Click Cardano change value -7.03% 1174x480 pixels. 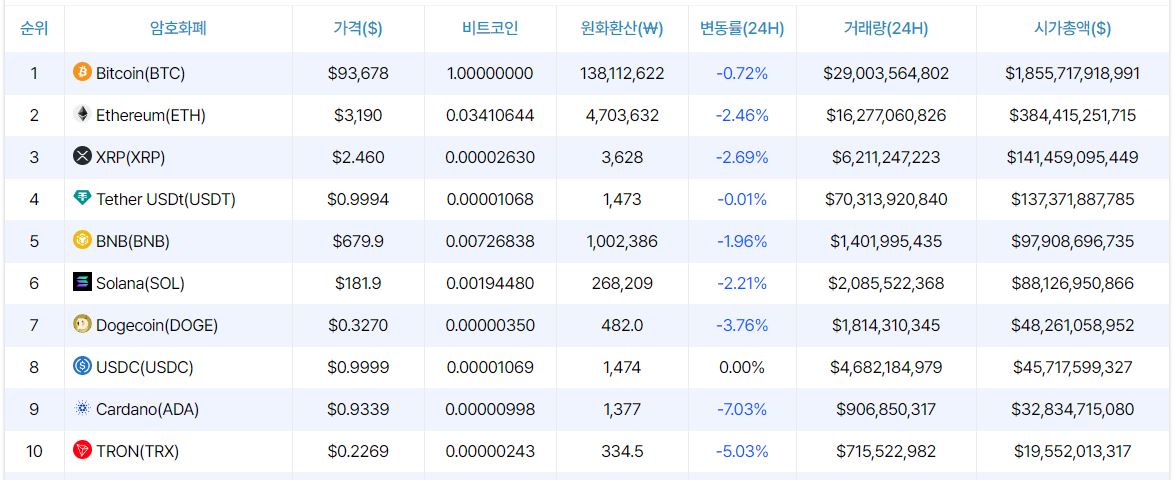click(x=742, y=409)
